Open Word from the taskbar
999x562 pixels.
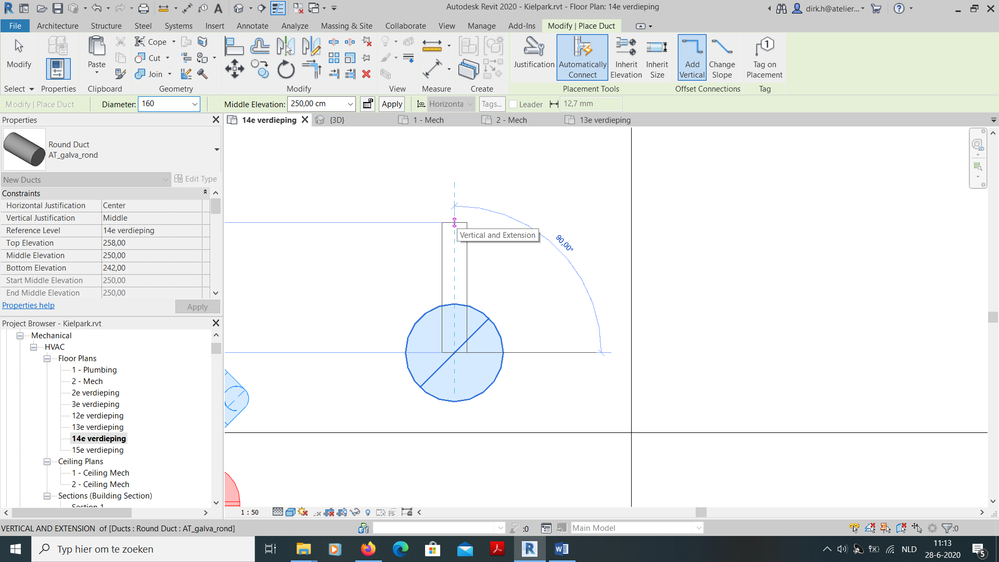(x=561, y=549)
